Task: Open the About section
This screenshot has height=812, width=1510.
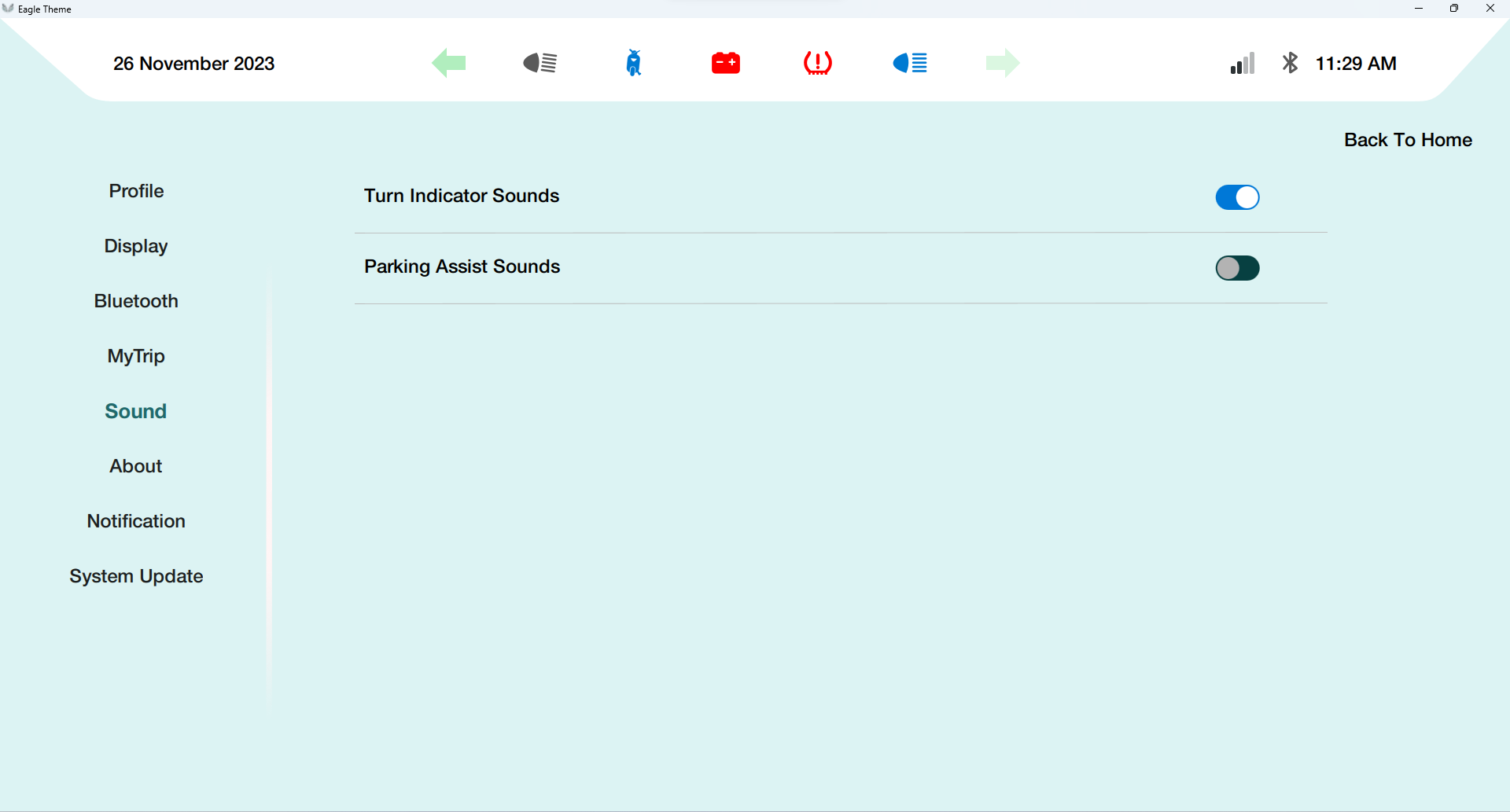Action: pos(136,466)
